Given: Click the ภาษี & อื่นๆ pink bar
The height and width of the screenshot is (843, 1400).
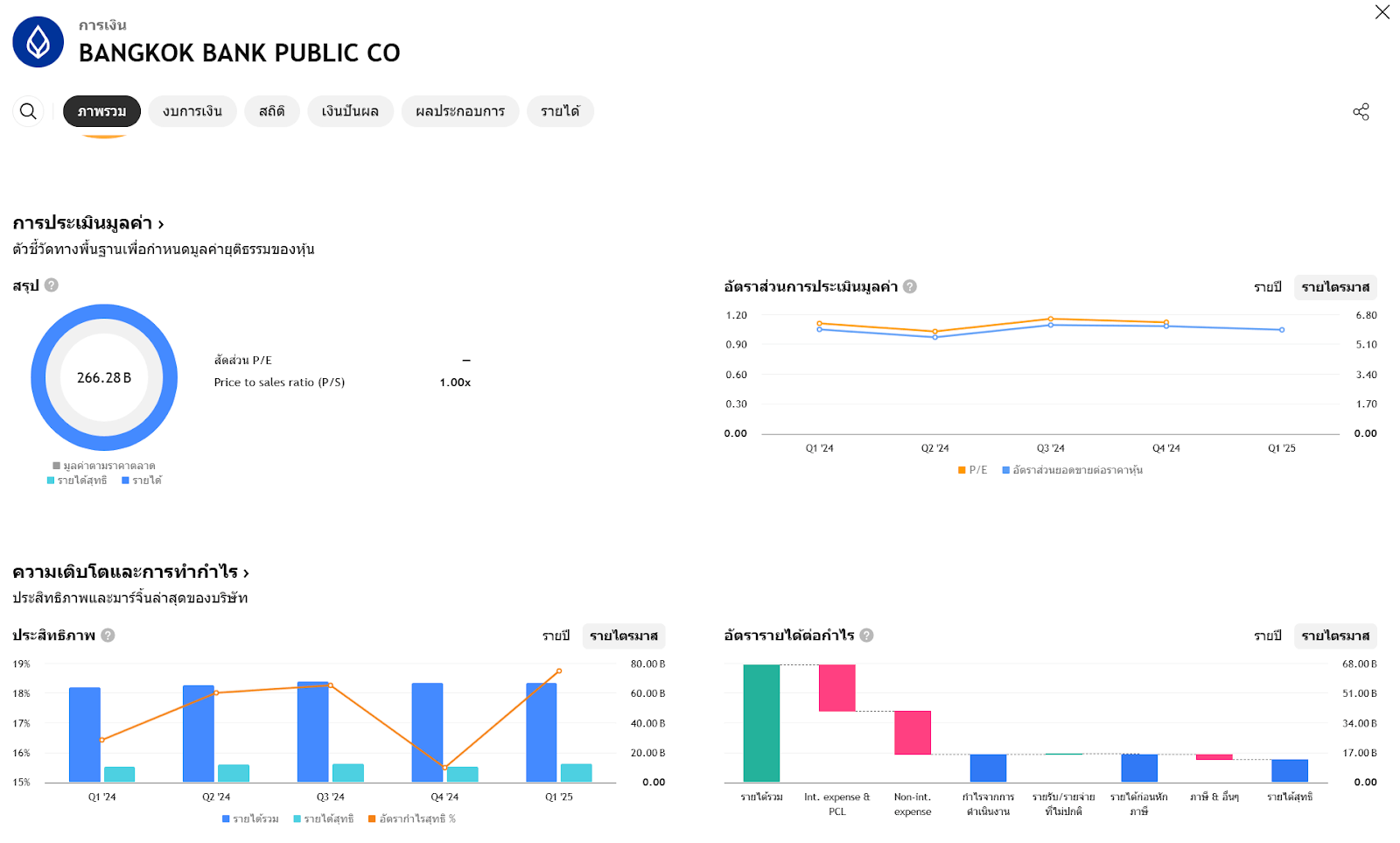Looking at the screenshot, I should (x=1214, y=757).
